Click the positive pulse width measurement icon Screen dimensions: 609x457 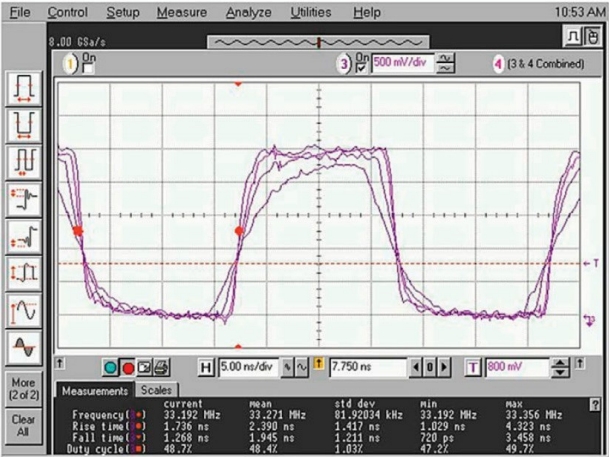coord(23,89)
